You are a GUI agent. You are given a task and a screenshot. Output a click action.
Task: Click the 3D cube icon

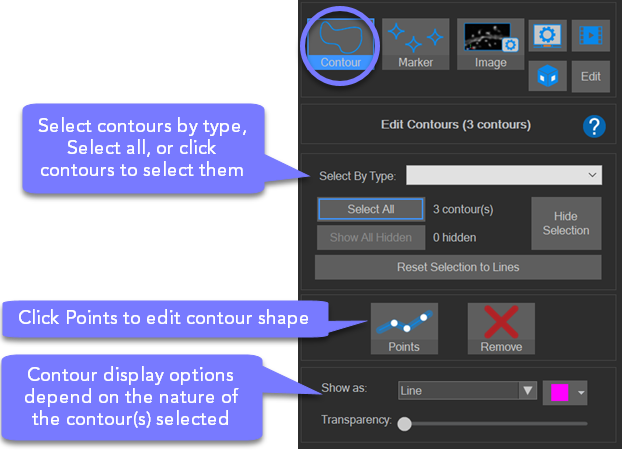click(x=548, y=77)
